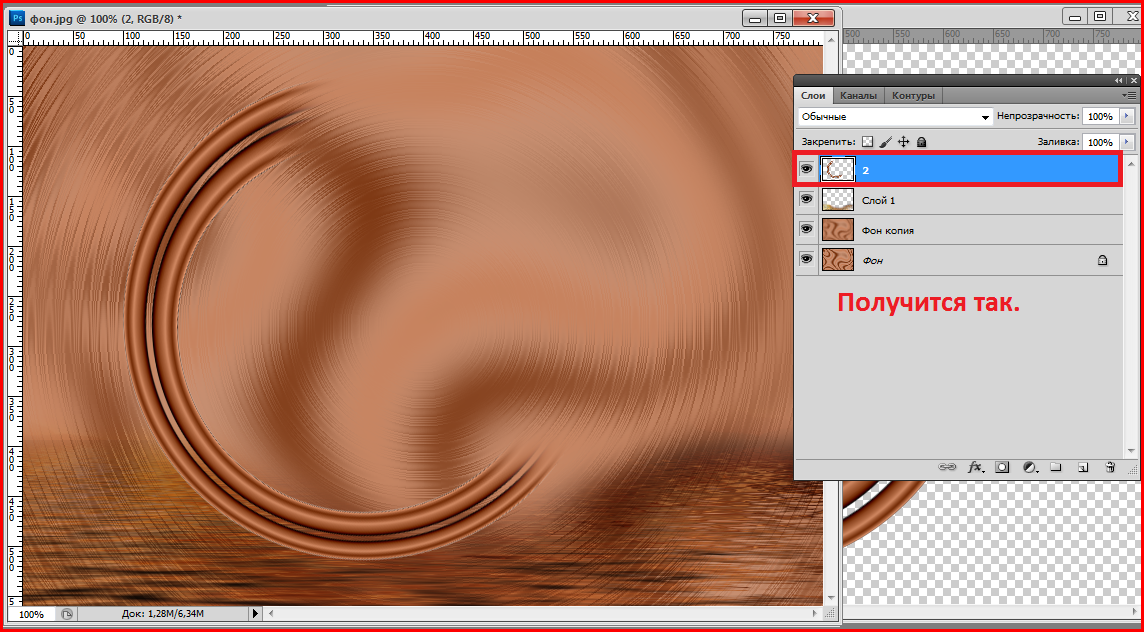Image resolution: width=1144 pixels, height=632 pixels.
Task: Lock layer position with the move icon
Action: click(903, 142)
